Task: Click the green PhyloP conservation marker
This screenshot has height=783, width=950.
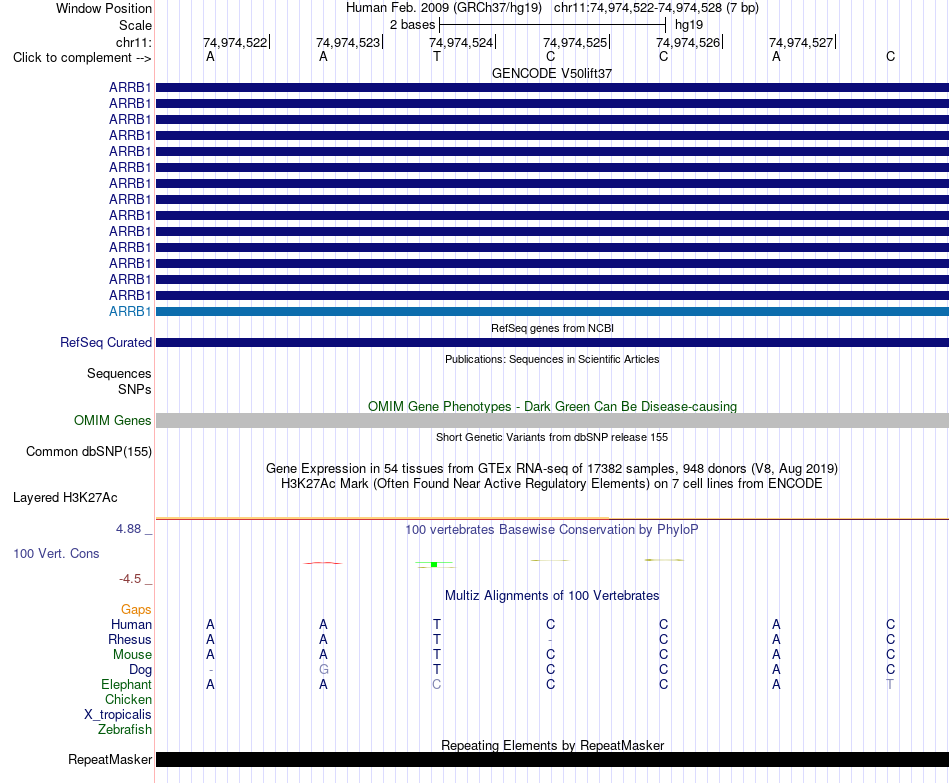Action: (434, 564)
